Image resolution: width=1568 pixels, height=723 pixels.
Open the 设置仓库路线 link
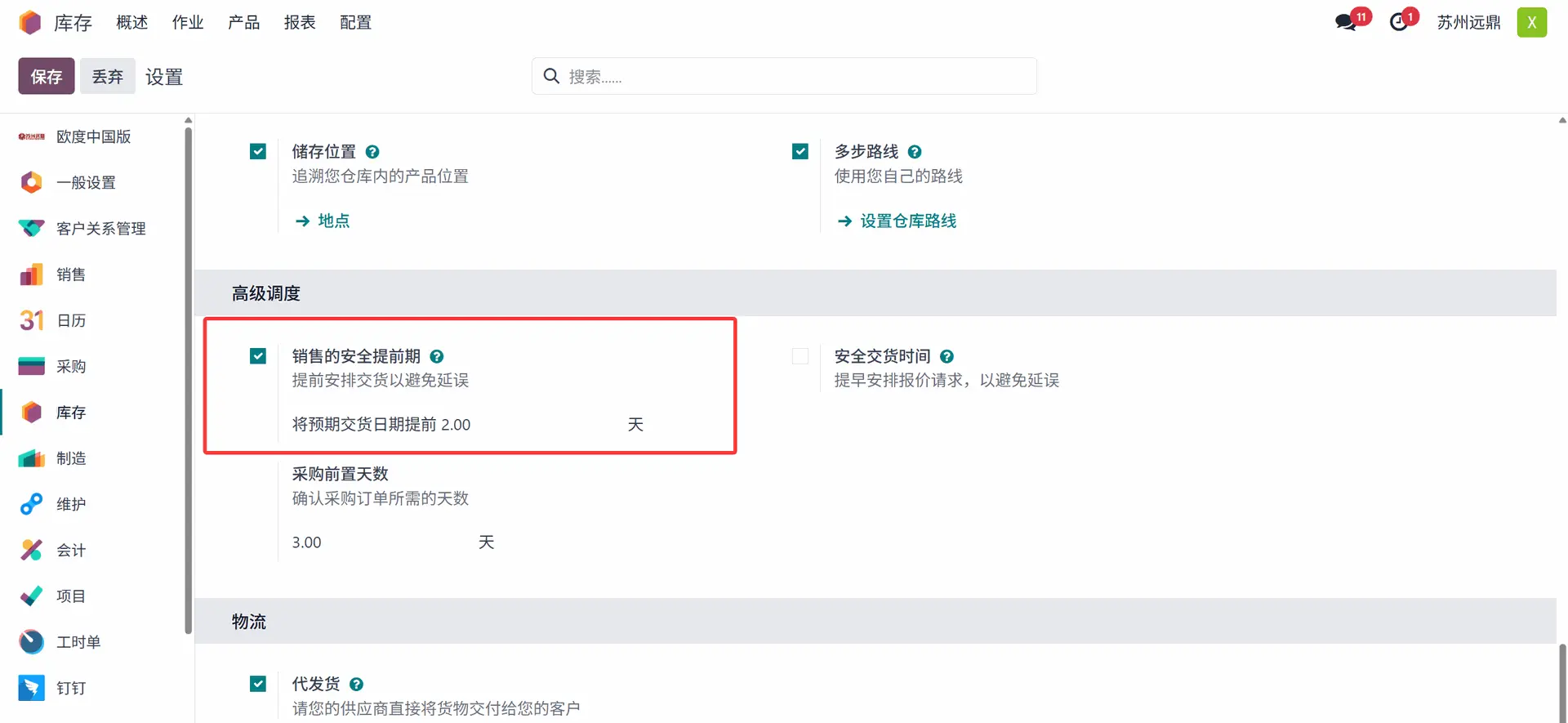[907, 221]
